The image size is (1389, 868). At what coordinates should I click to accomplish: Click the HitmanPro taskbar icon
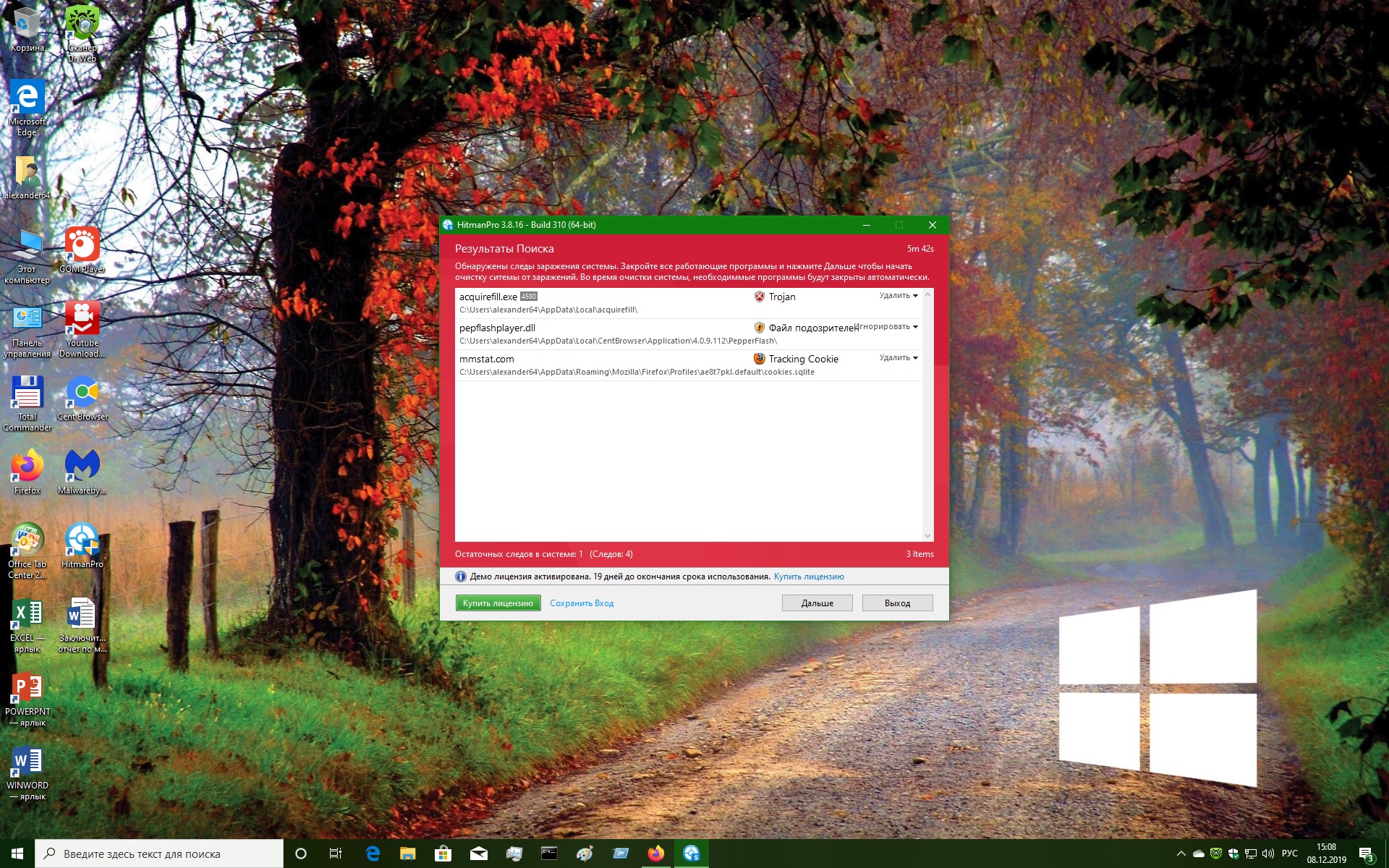(x=691, y=854)
